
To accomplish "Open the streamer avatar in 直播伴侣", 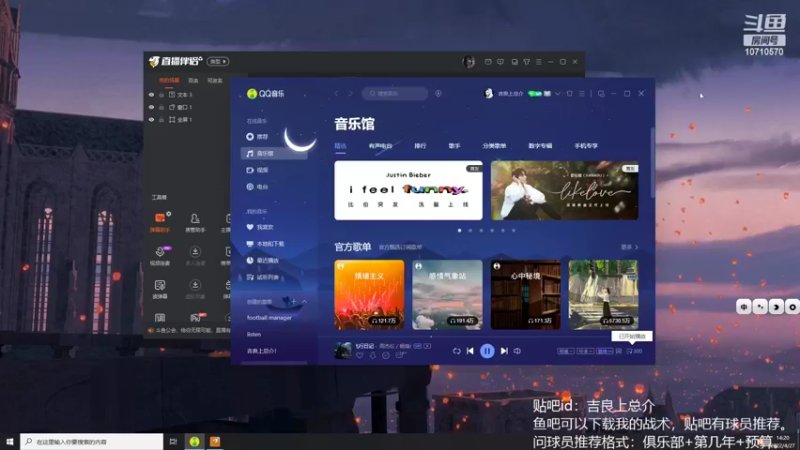I will (468, 62).
